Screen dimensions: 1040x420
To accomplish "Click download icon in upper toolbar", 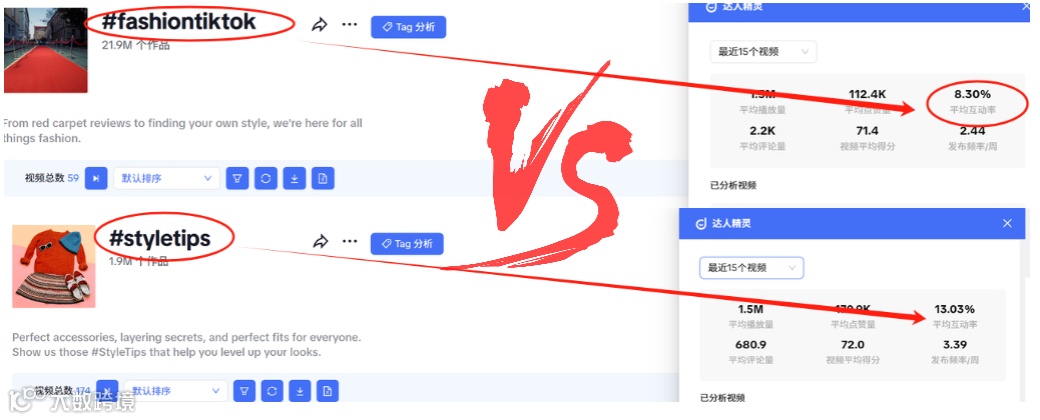I will pos(294,178).
